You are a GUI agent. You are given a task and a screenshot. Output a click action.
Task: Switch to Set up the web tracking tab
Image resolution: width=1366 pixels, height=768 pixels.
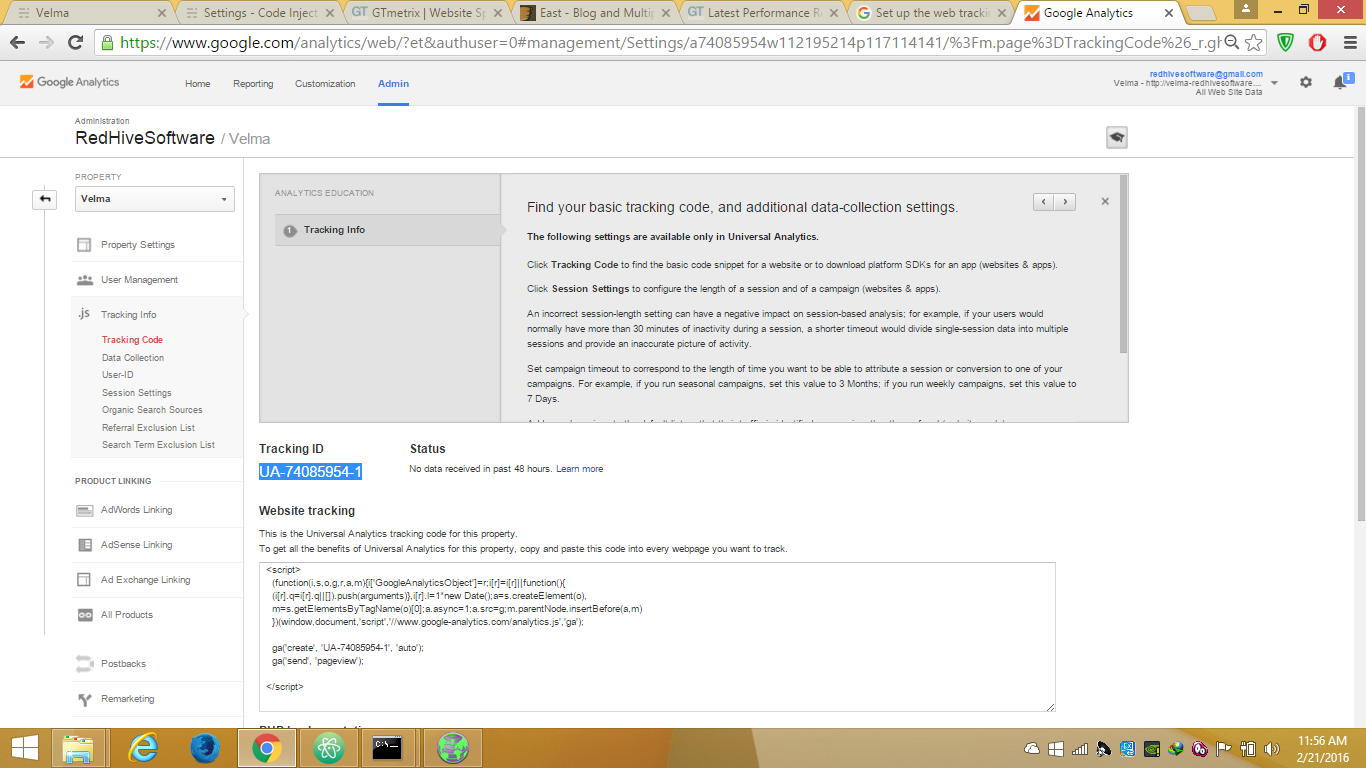[933, 13]
